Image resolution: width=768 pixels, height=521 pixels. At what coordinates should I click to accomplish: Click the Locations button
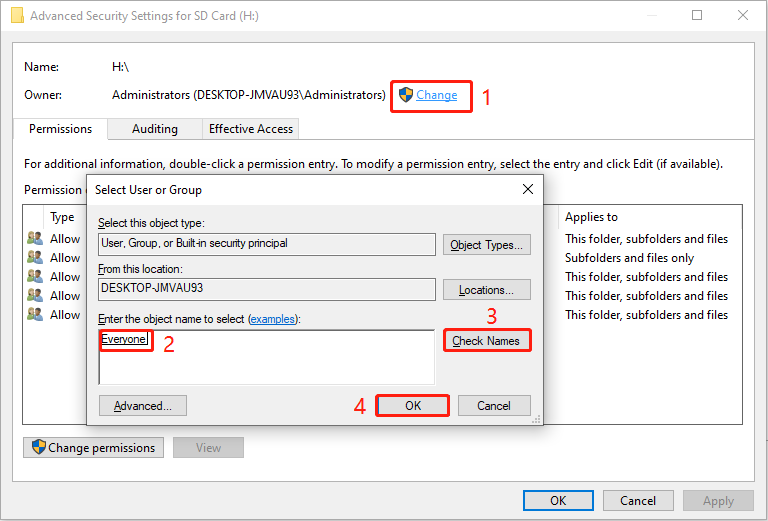[486, 290]
